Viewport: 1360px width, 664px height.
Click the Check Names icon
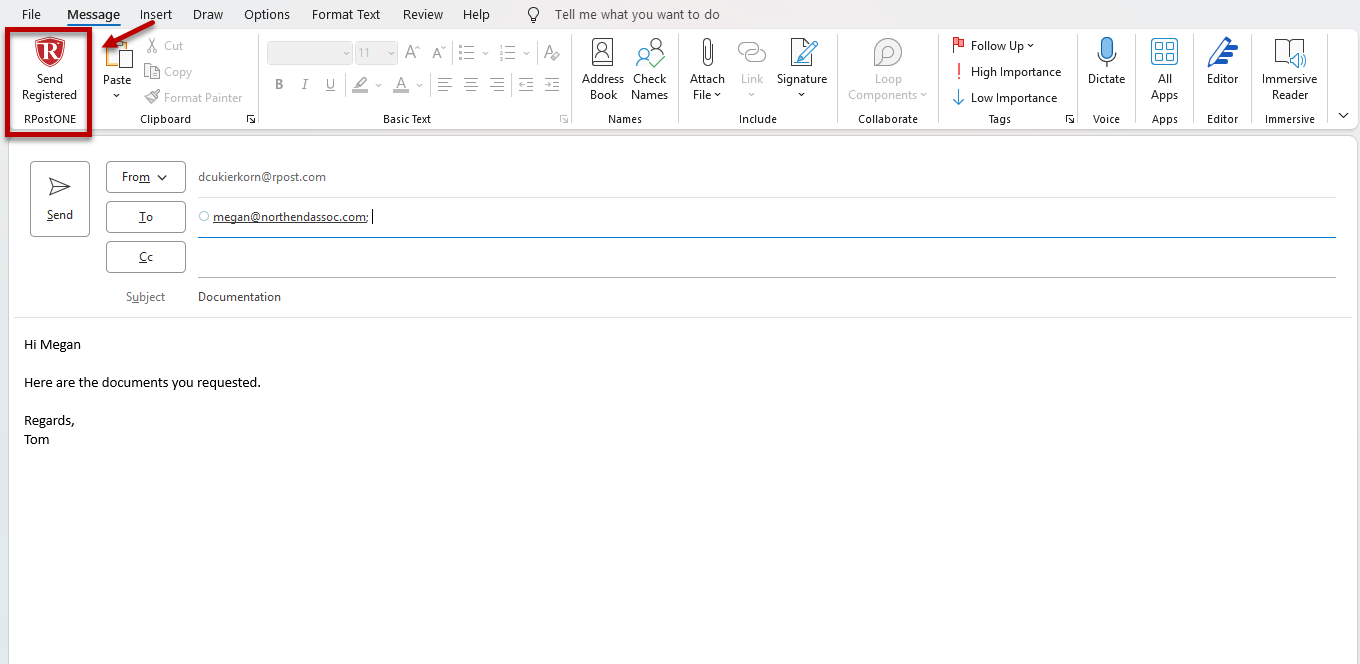tap(649, 68)
